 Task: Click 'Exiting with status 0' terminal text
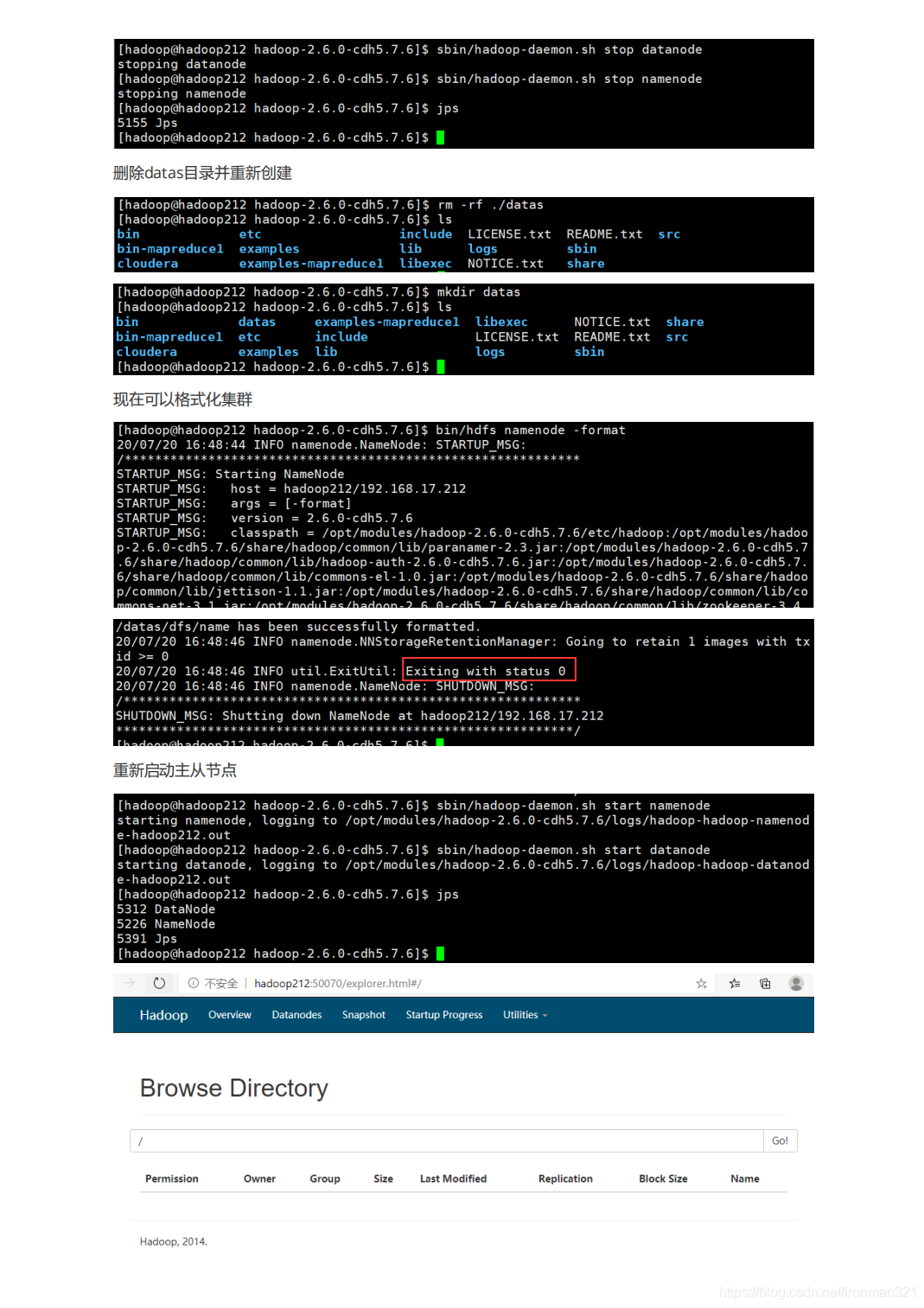click(x=486, y=671)
